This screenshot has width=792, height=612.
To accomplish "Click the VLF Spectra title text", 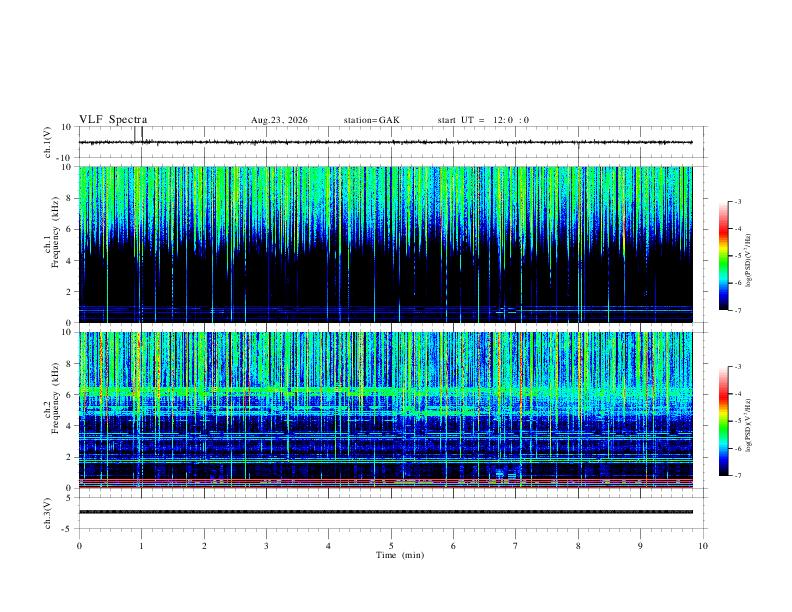I will pos(113,120).
